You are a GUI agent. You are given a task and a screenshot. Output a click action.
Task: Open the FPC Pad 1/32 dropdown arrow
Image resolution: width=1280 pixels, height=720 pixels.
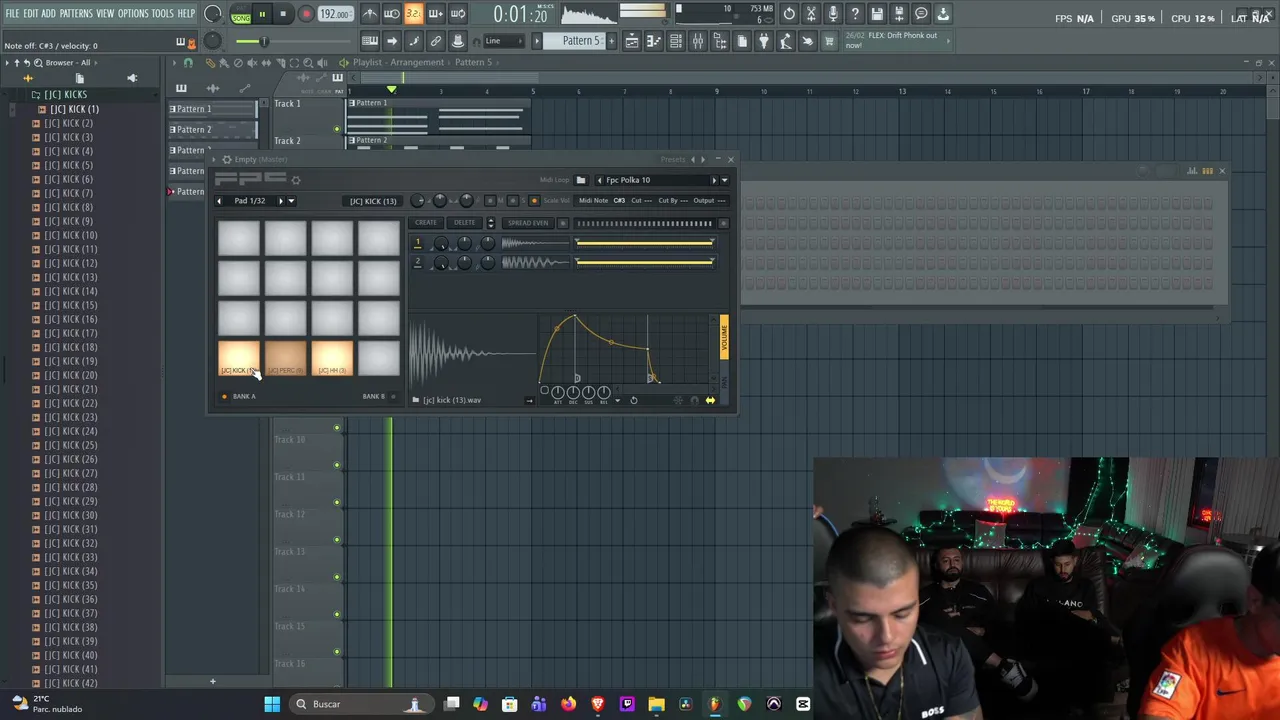[x=291, y=201]
